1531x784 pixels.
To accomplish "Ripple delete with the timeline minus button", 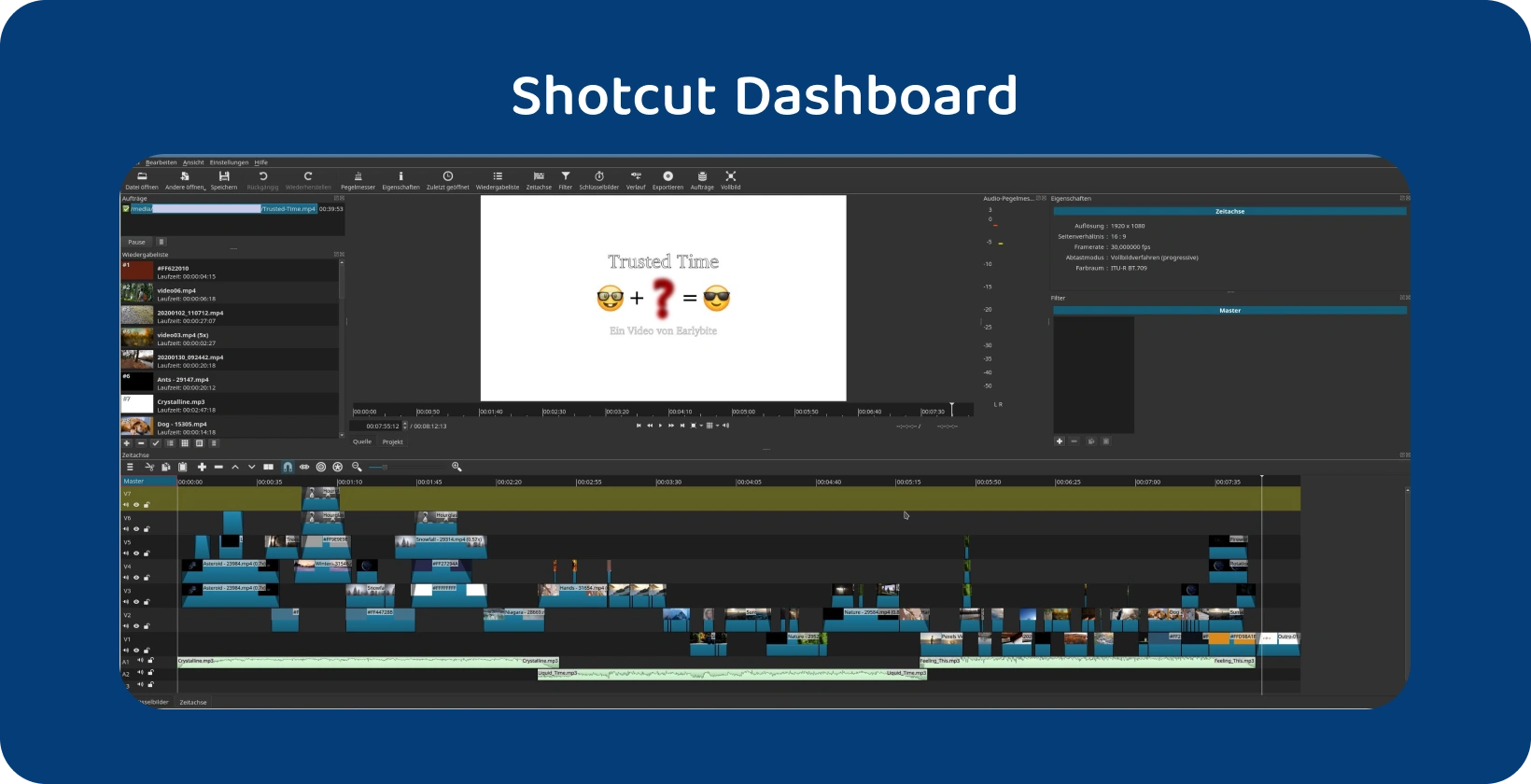I will click(x=218, y=467).
